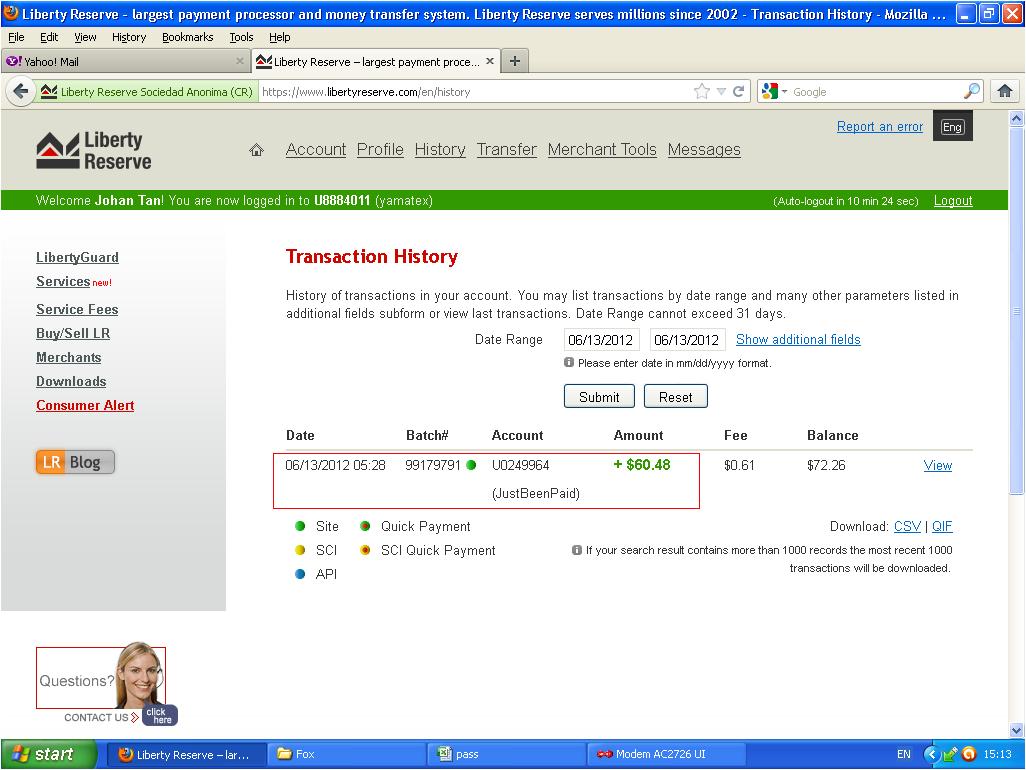Reset the date range form
Viewport: 1026px width, 770px height.
[675, 396]
